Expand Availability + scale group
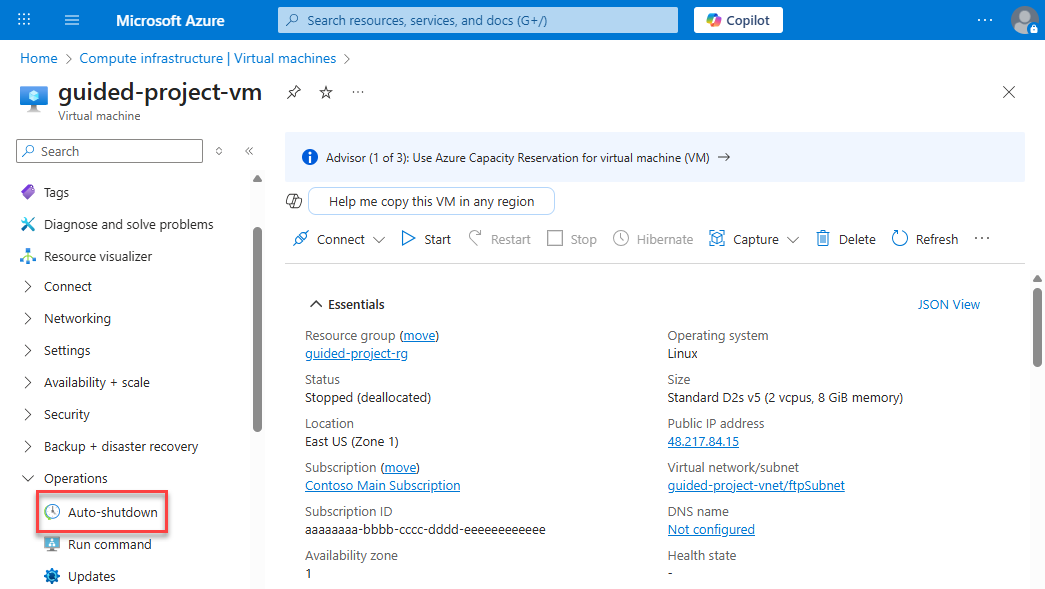The image size is (1045, 589). 97,382
